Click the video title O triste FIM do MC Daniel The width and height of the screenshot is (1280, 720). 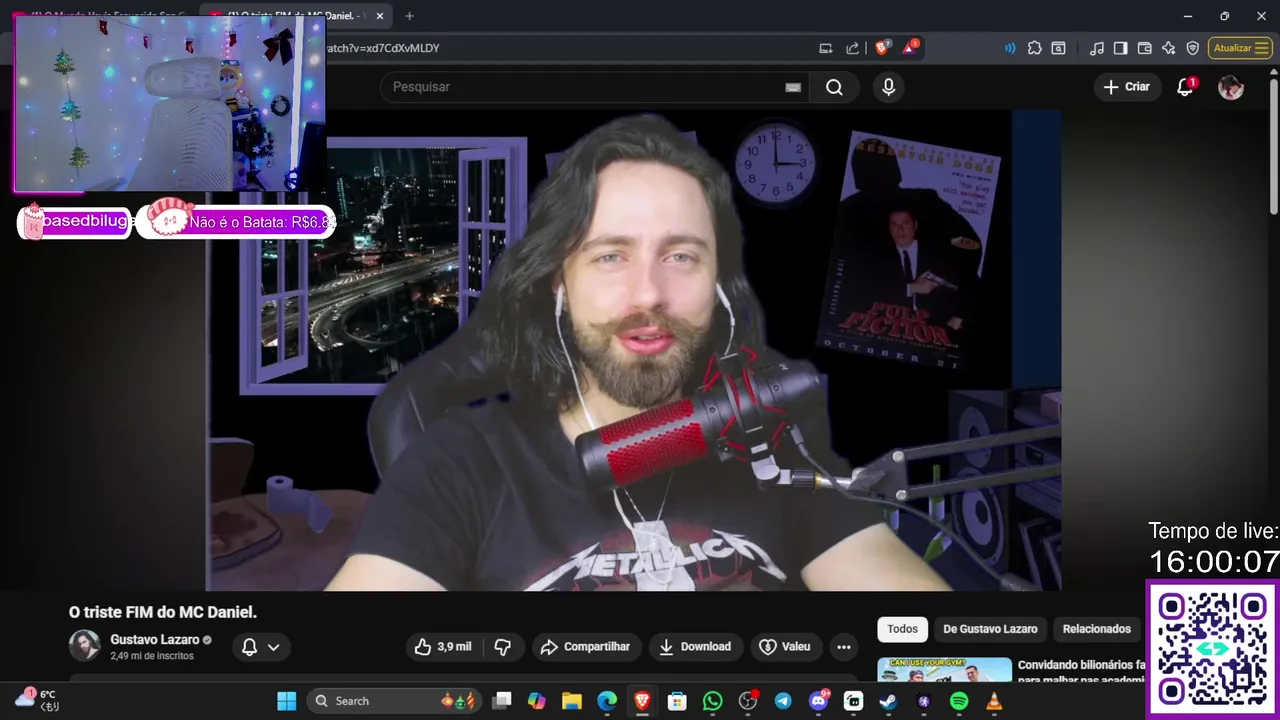tap(163, 612)
